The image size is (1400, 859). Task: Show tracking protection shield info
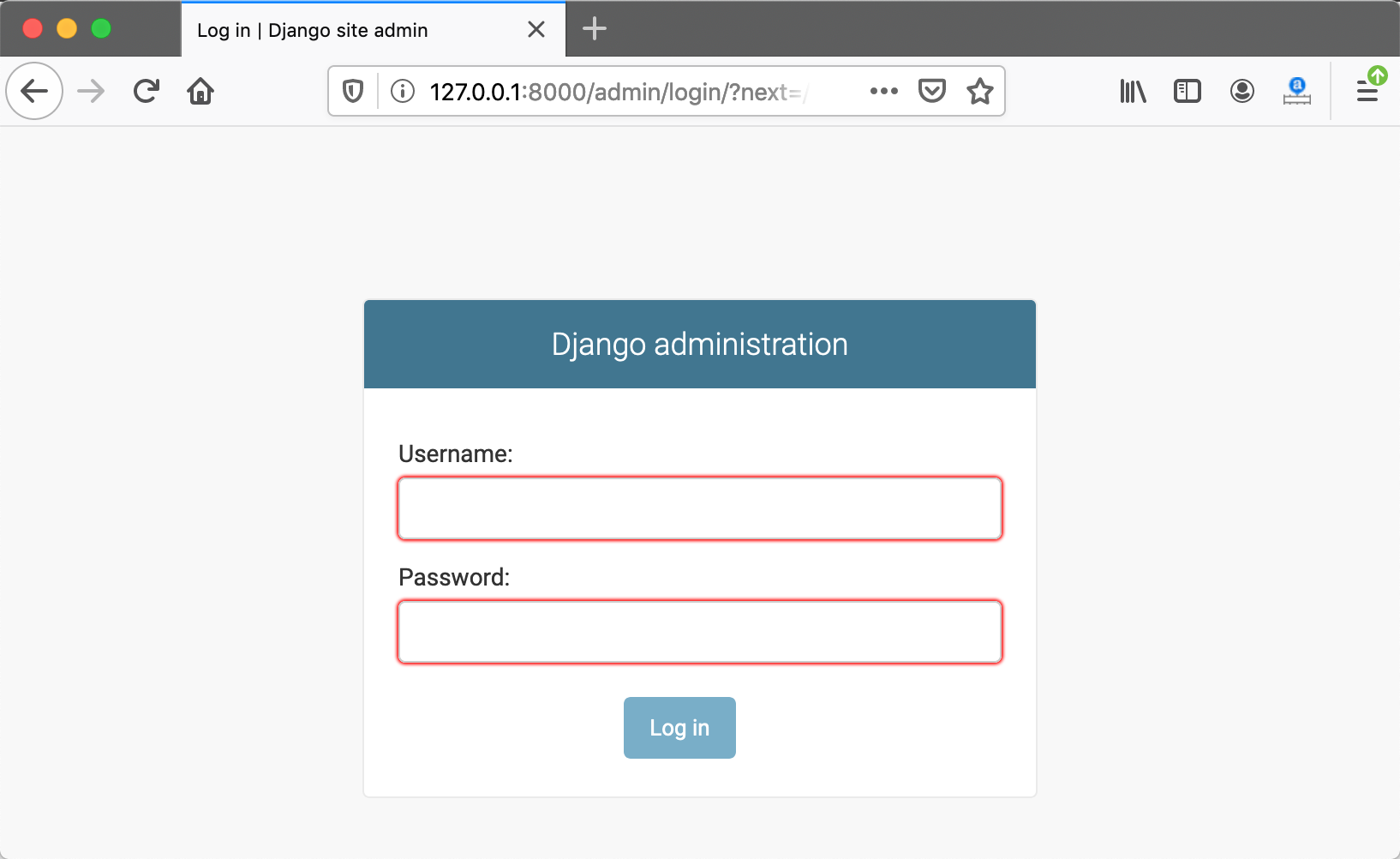(x=353, y=91)
